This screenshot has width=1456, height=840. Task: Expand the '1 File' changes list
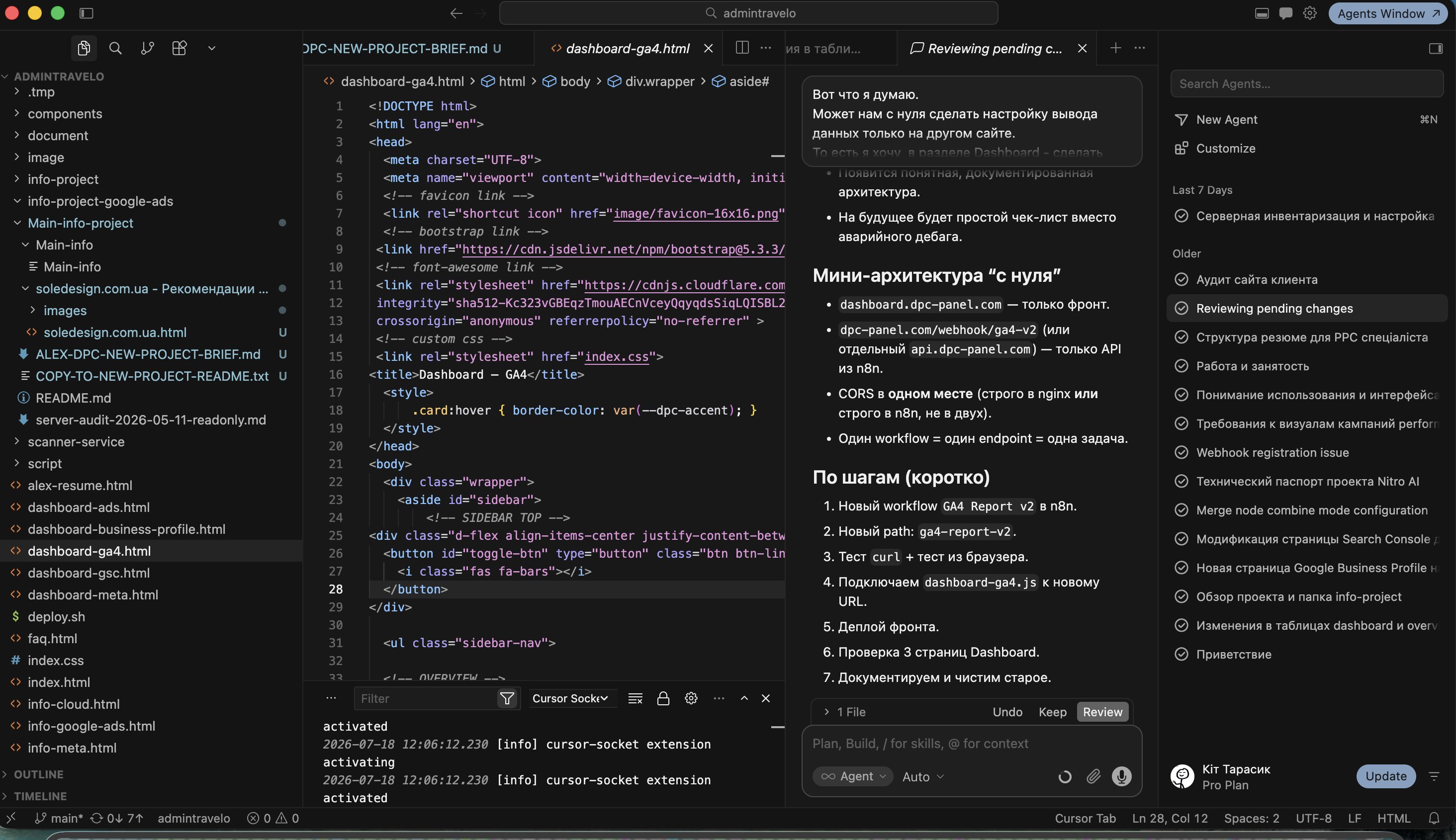pos(845,712)
